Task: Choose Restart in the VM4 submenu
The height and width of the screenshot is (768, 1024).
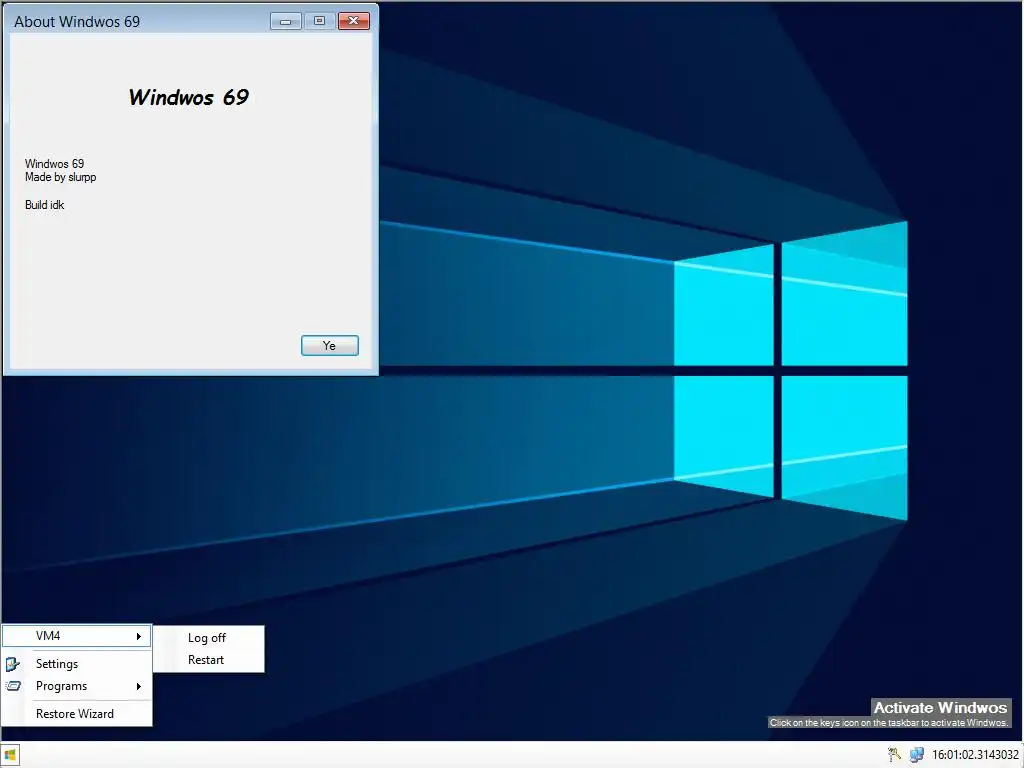Action: pyautogui.click(x=206, y=660)
